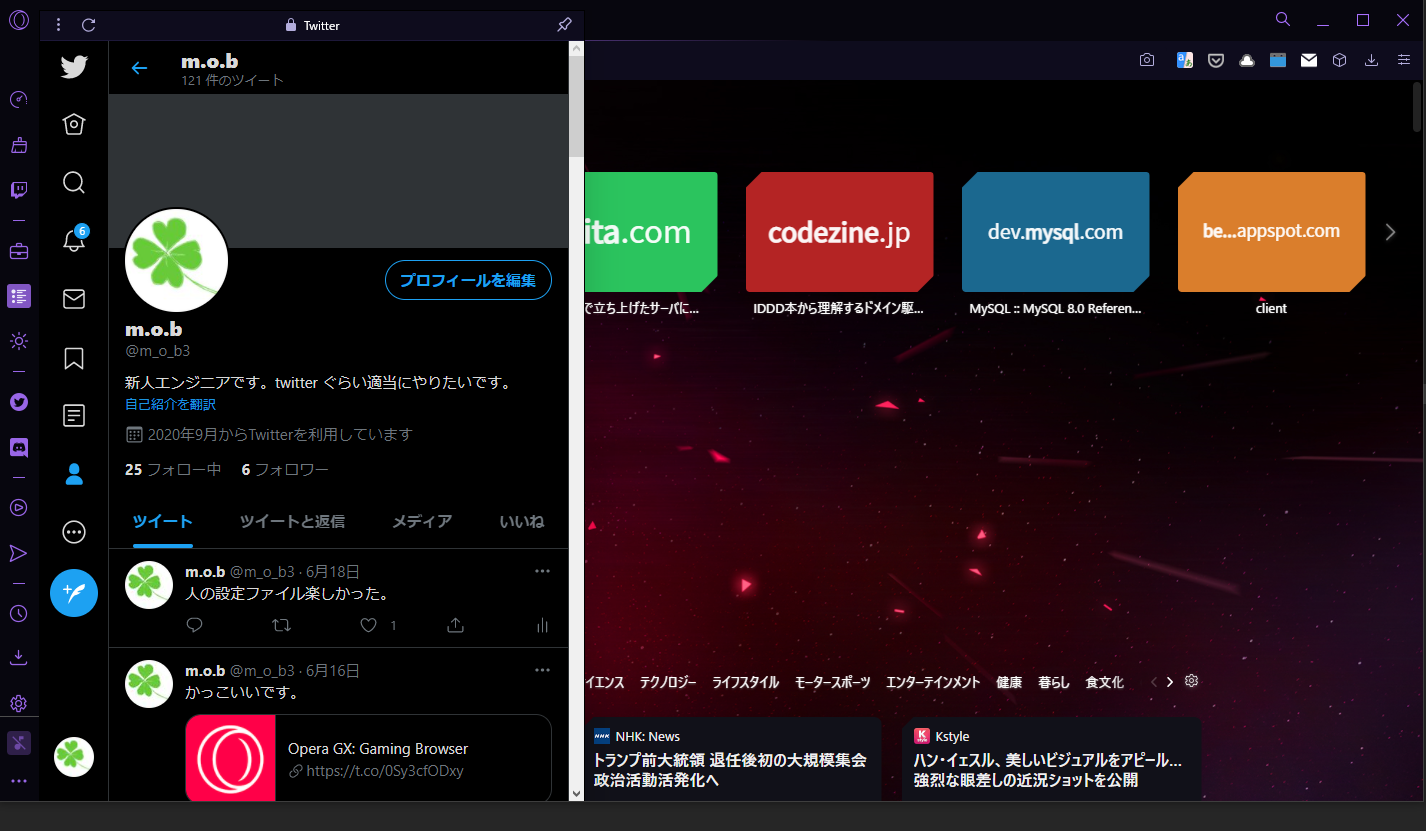Open Twitter Messages envelope icon

click(74, 299)
